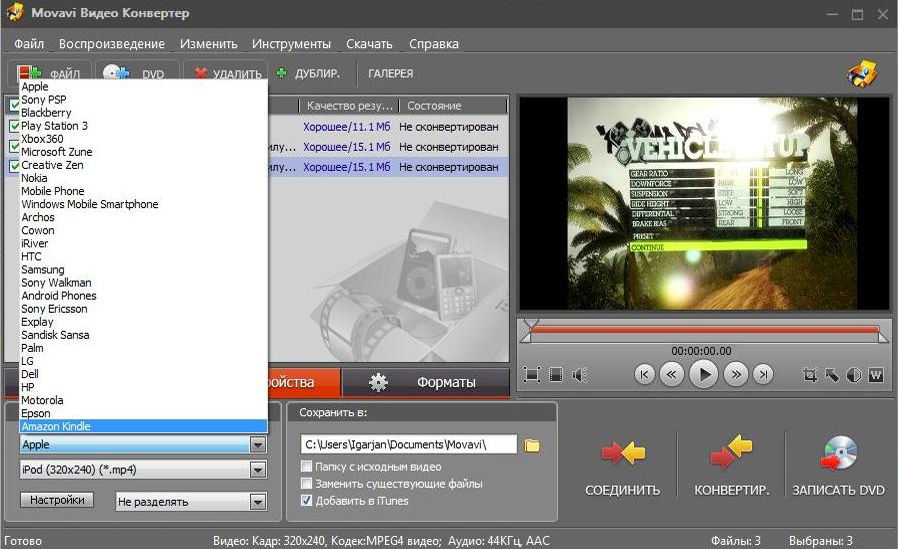Open the Не разделять split dropdown
The width and height of the screenshot is (898, 549).
258,502
